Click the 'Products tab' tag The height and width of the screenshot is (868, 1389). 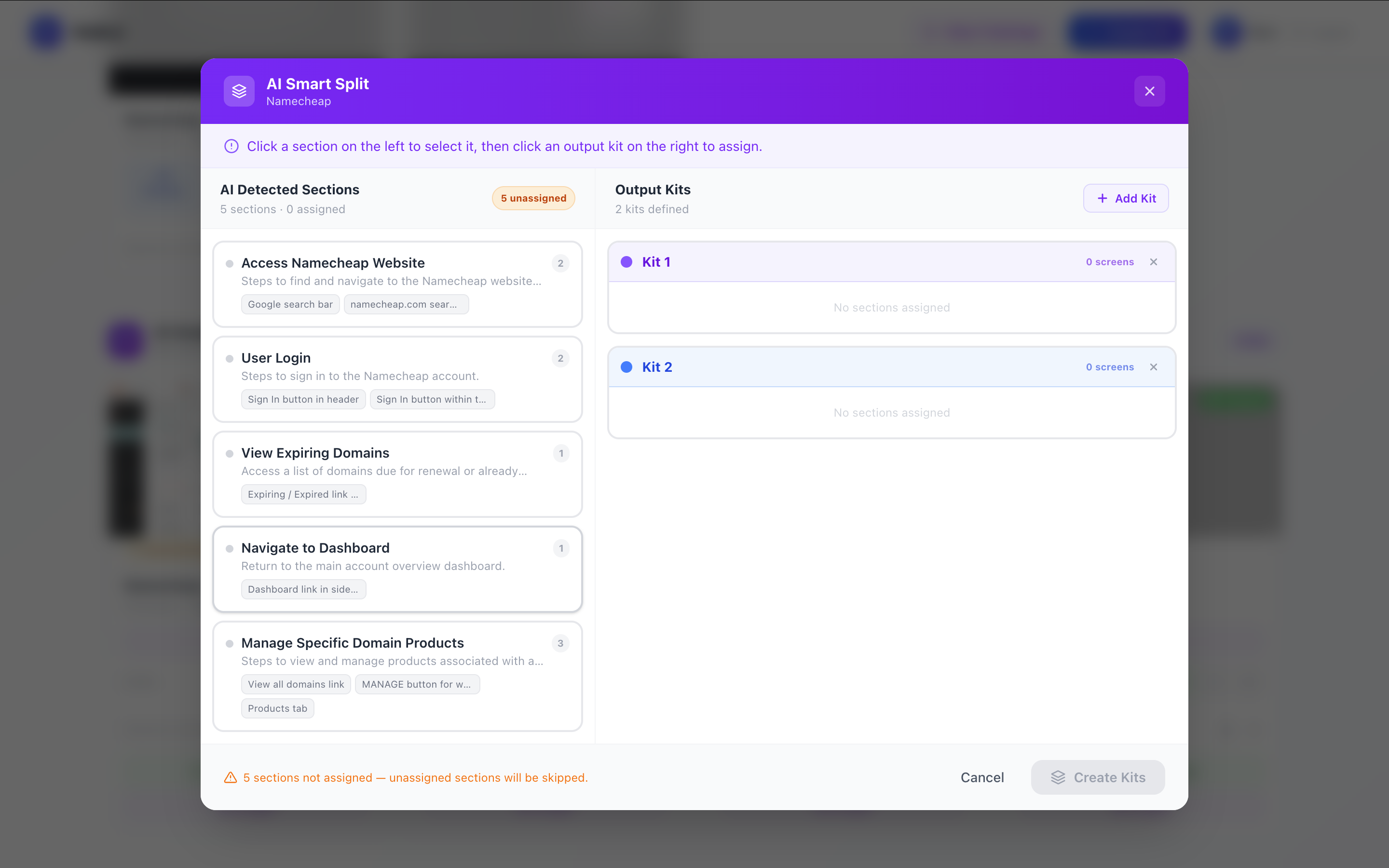tap(277, 708)
